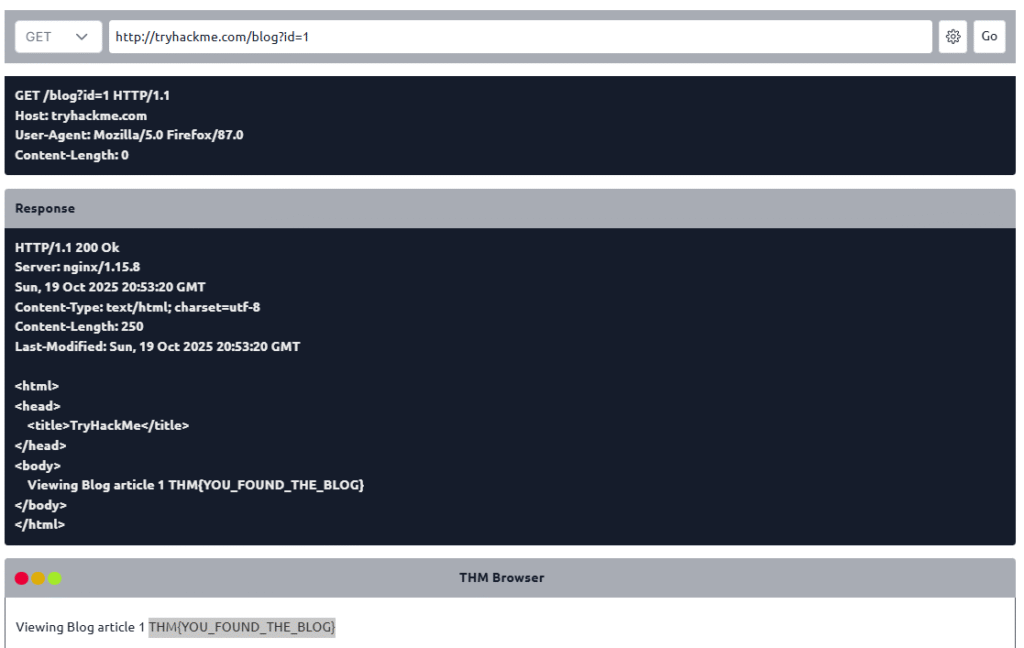Click the chevron arrow beside GET
The height and width of the screenshot is (648, 1024).
pyautogui.click(x=82, y=36)
